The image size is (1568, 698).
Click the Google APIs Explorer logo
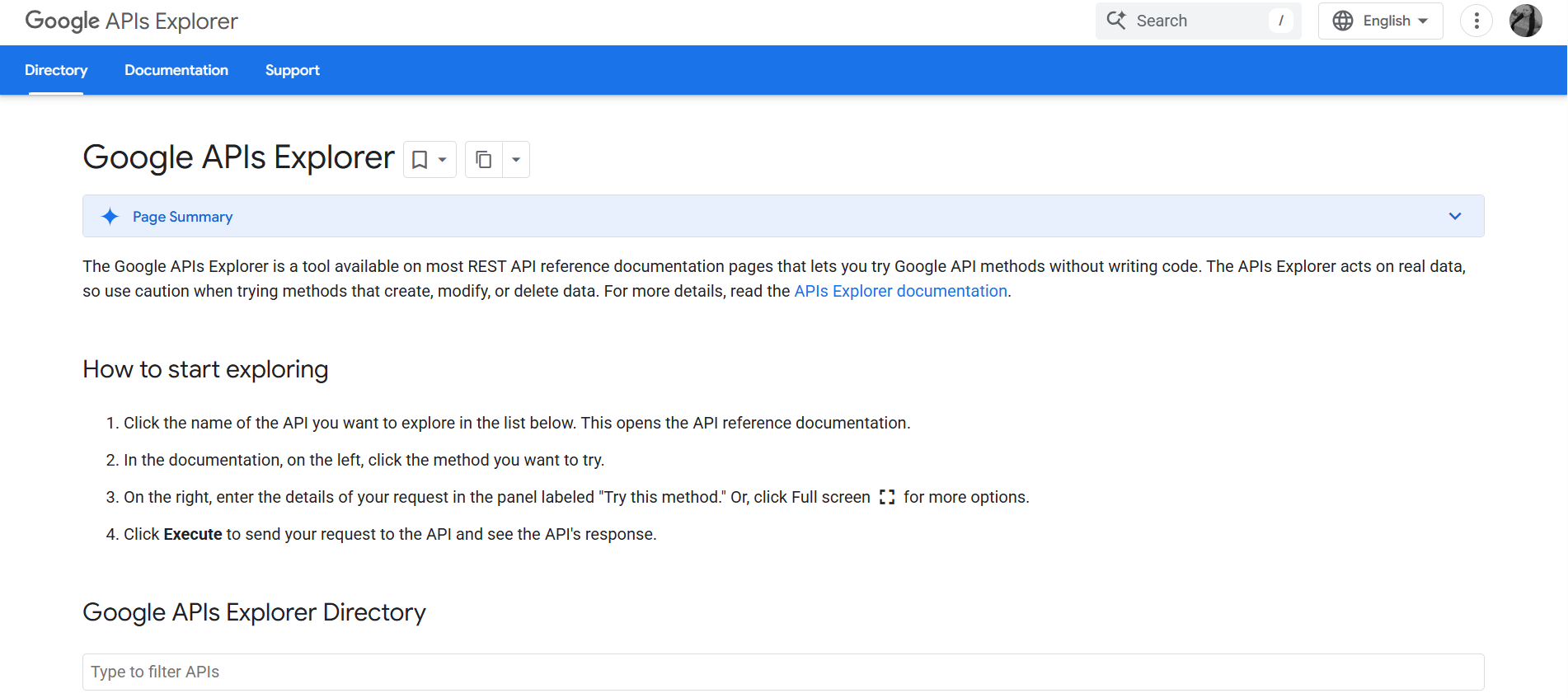tap(131, 21)
